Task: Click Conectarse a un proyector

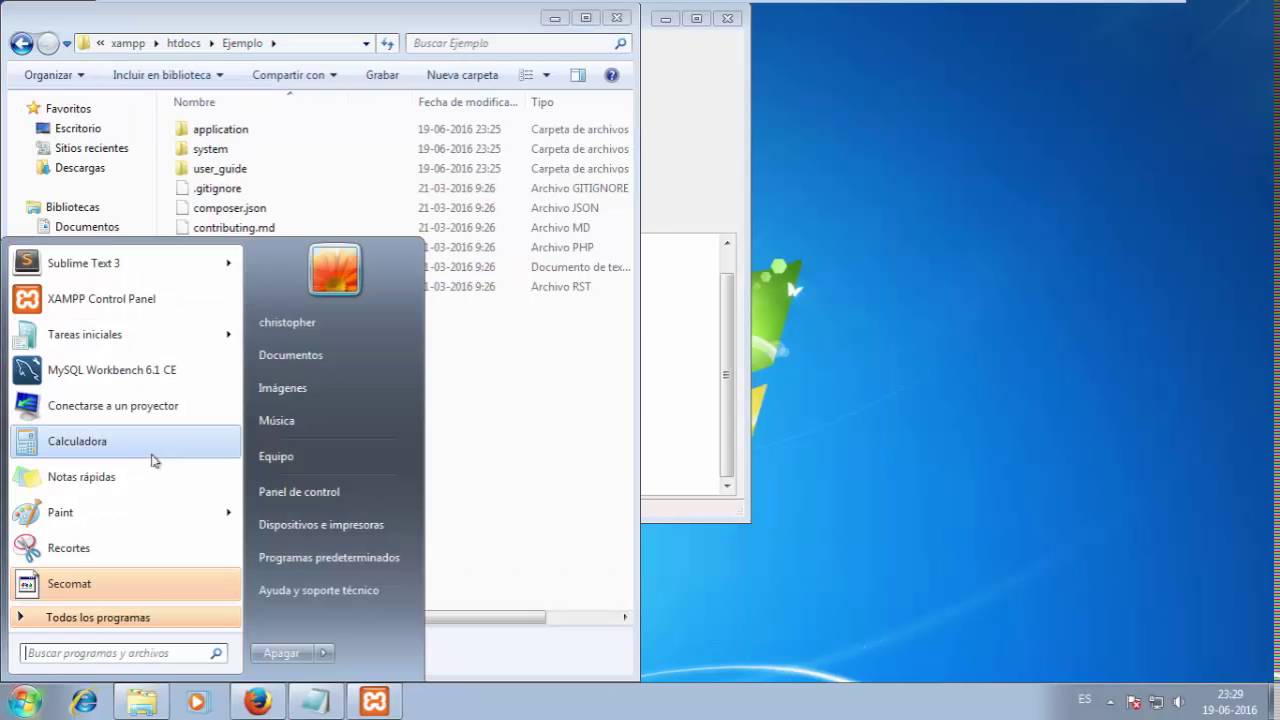Action: click(125, 406)
